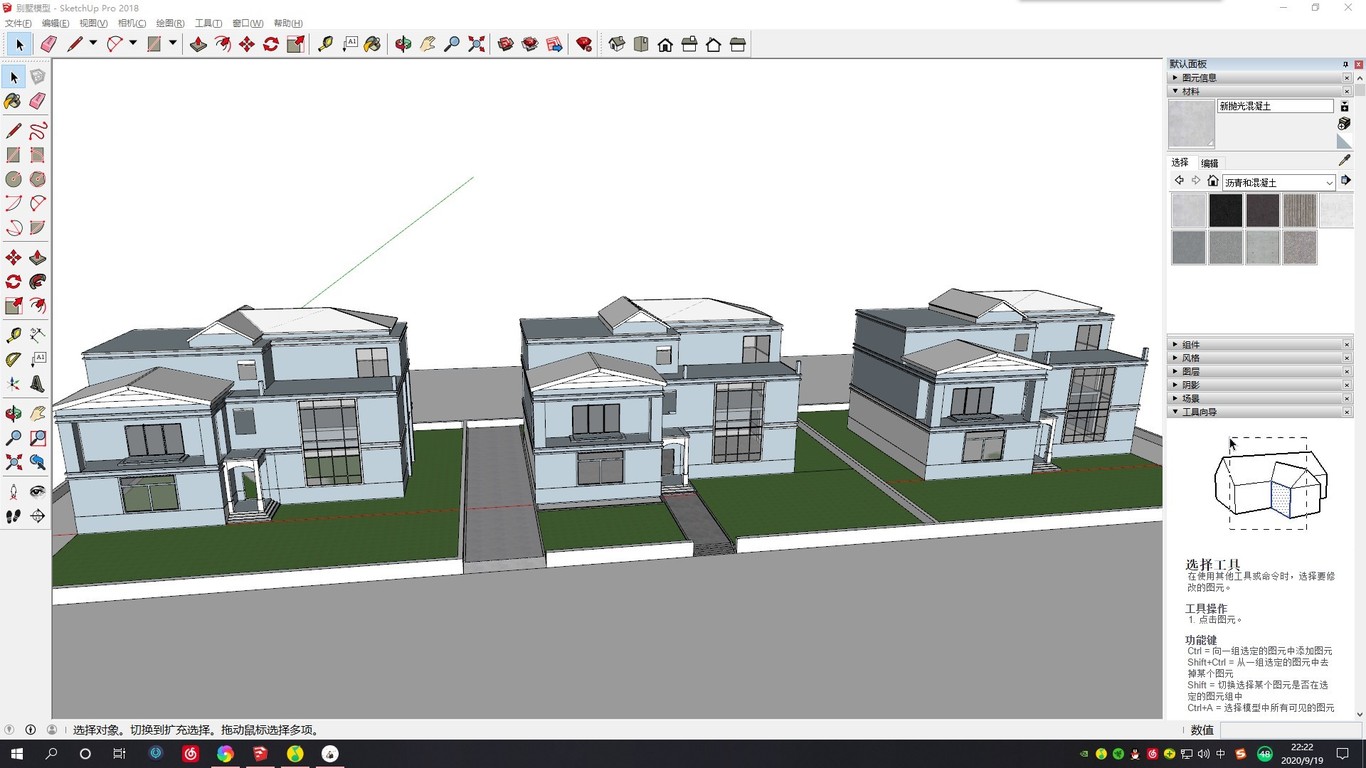
Task: Click the Sample Paint eyedropper in Materials
Action: pos(1345,160)
